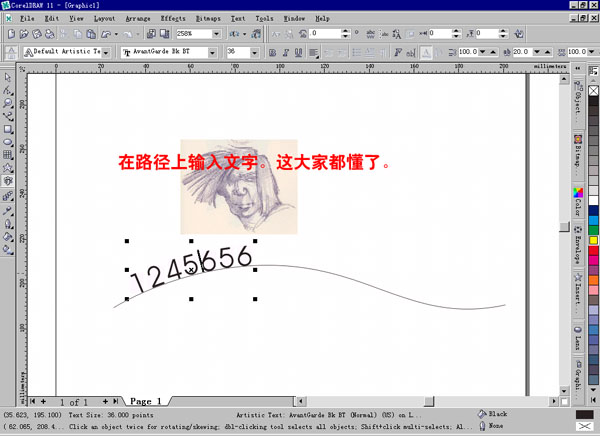Image resolution: width=600 pixels, height=436 pixels.
Task: Open the Outline tool flyout
Action: click(x=8, y=224)
